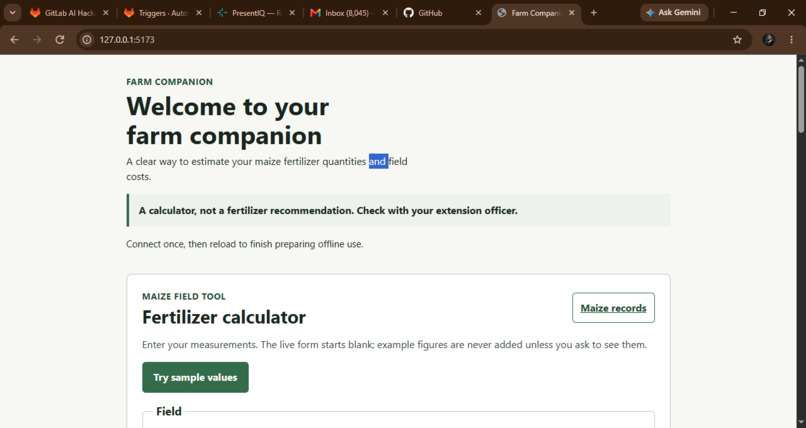Click the Fertilizer calculator heading
806x428 pixels.
224,317
